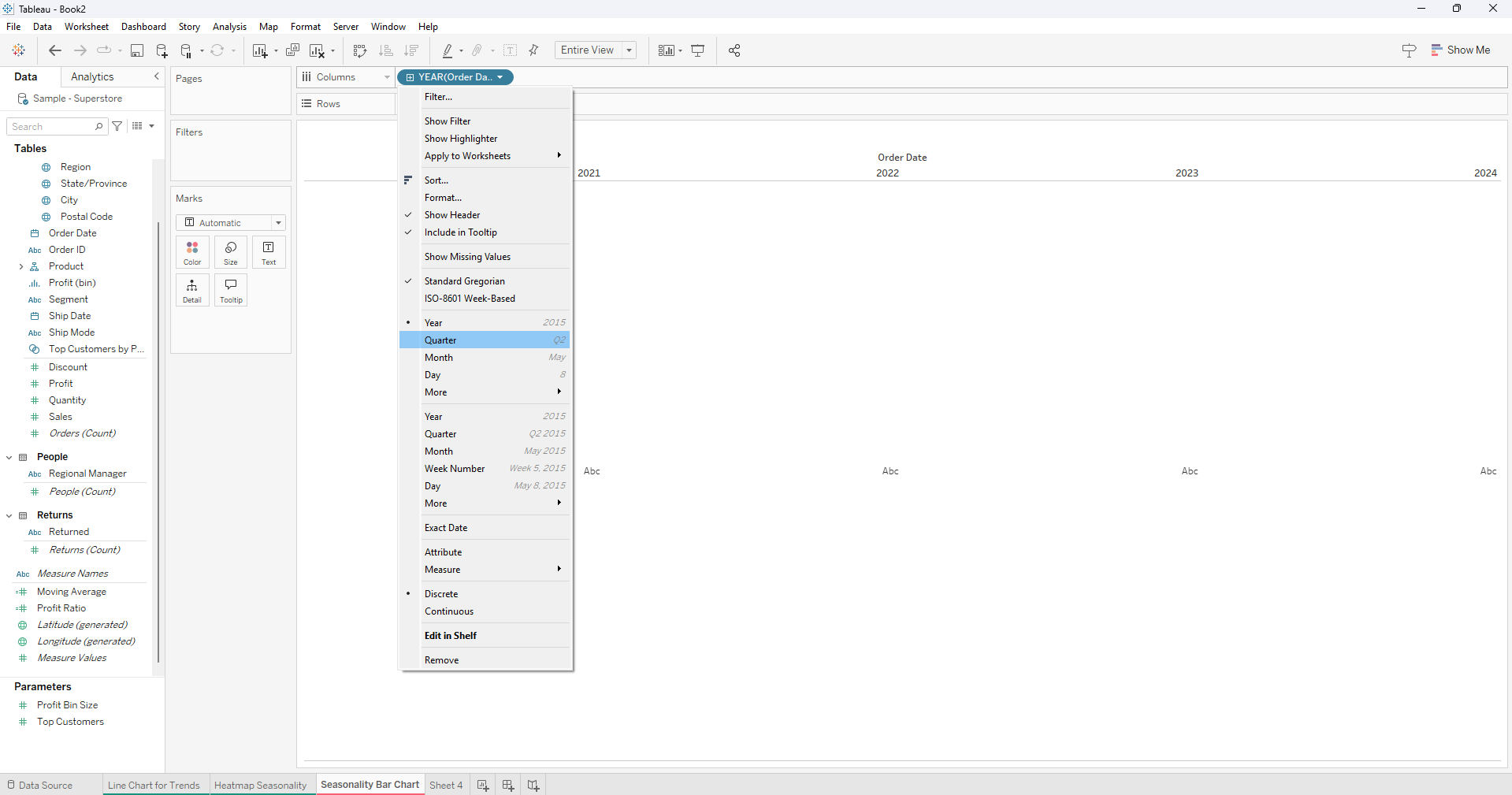Viewport: 1512px width, 795px height.
Task: Click the Share workbook icon
Action: point(734,50)
